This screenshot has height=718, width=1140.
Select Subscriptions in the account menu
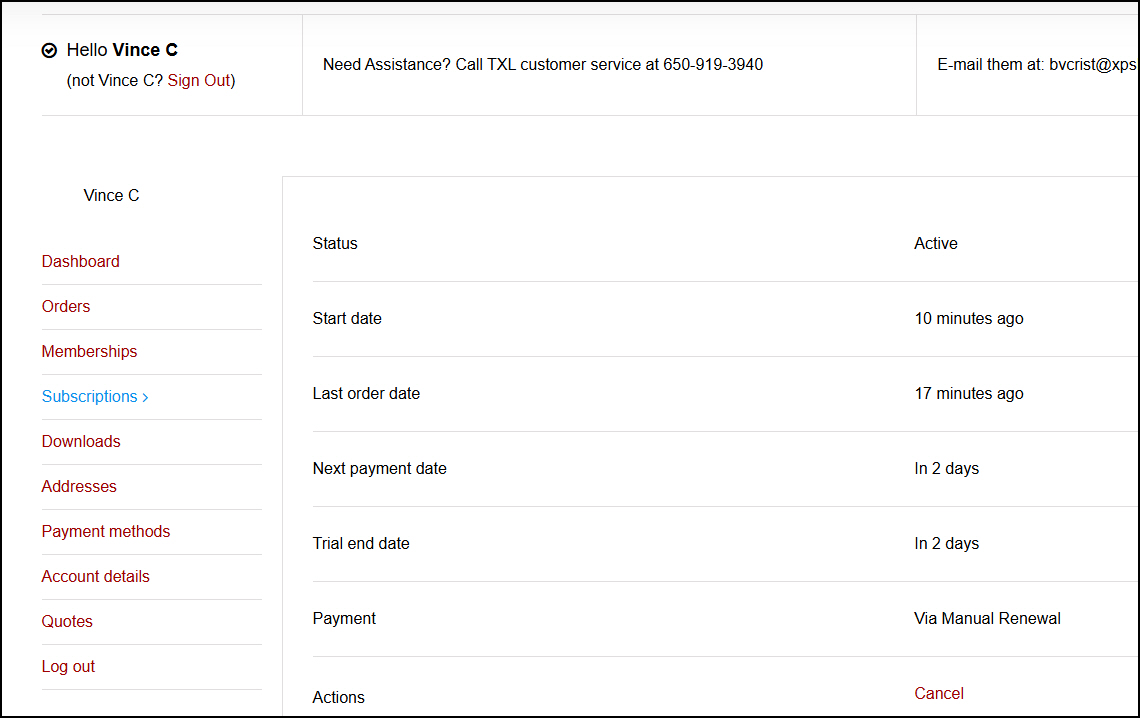(89, 396)
